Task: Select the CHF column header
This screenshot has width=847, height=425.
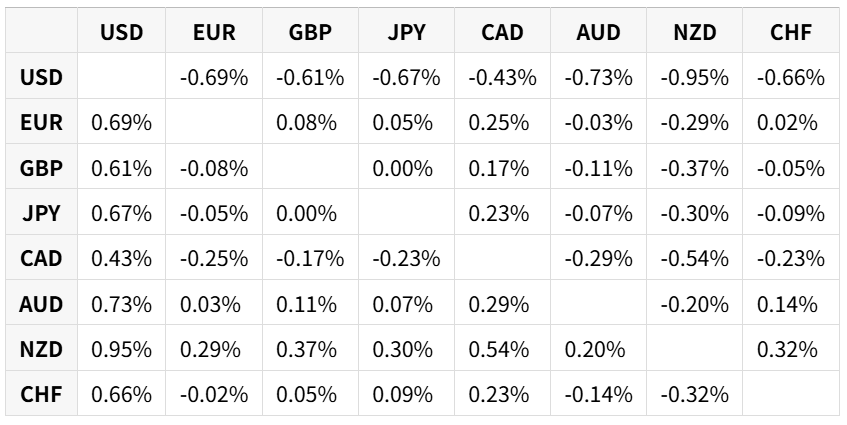Action: tap(791, 32)
